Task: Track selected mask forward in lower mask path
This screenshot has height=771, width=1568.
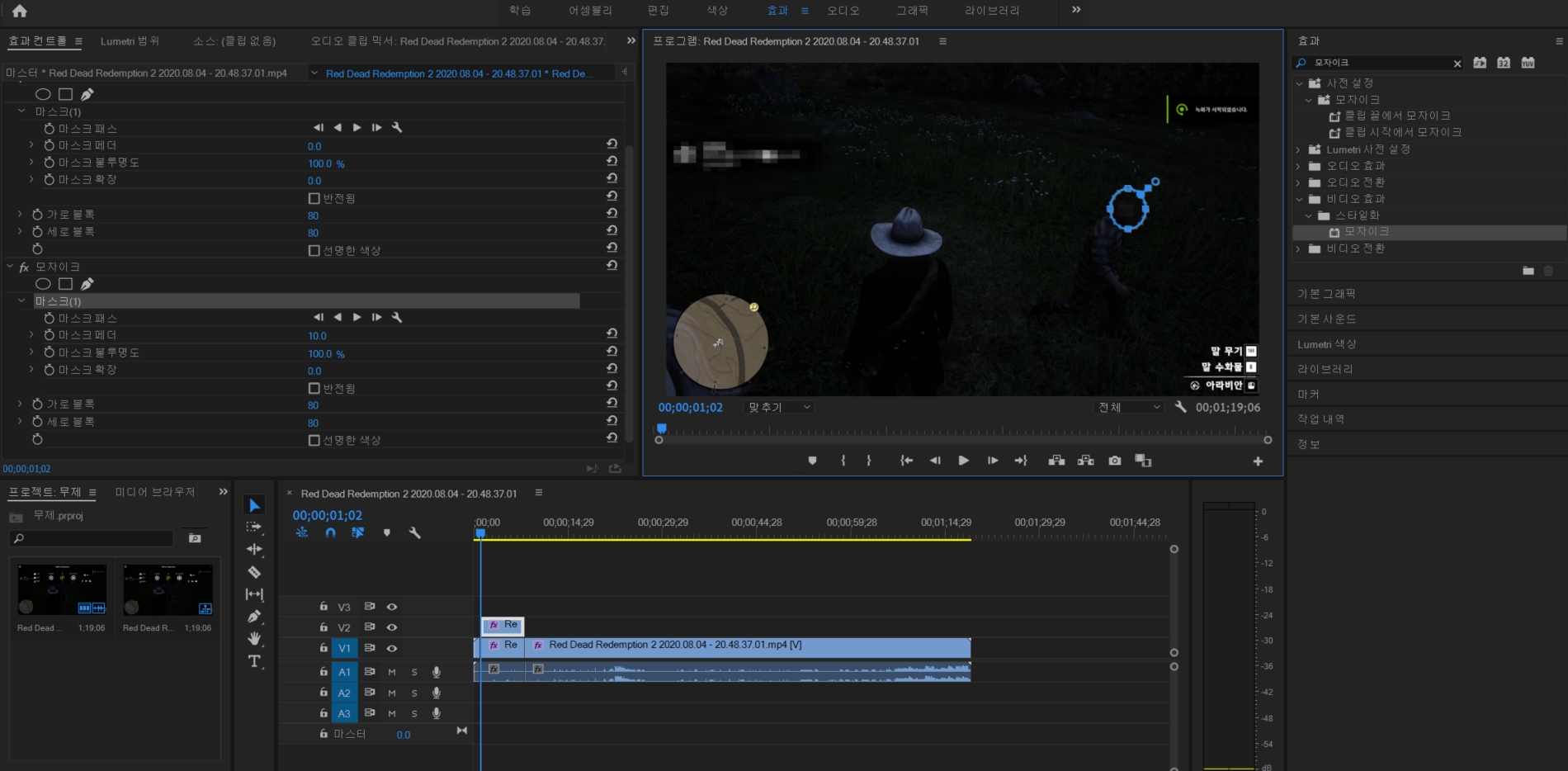Action: click(x=357, y=318)
